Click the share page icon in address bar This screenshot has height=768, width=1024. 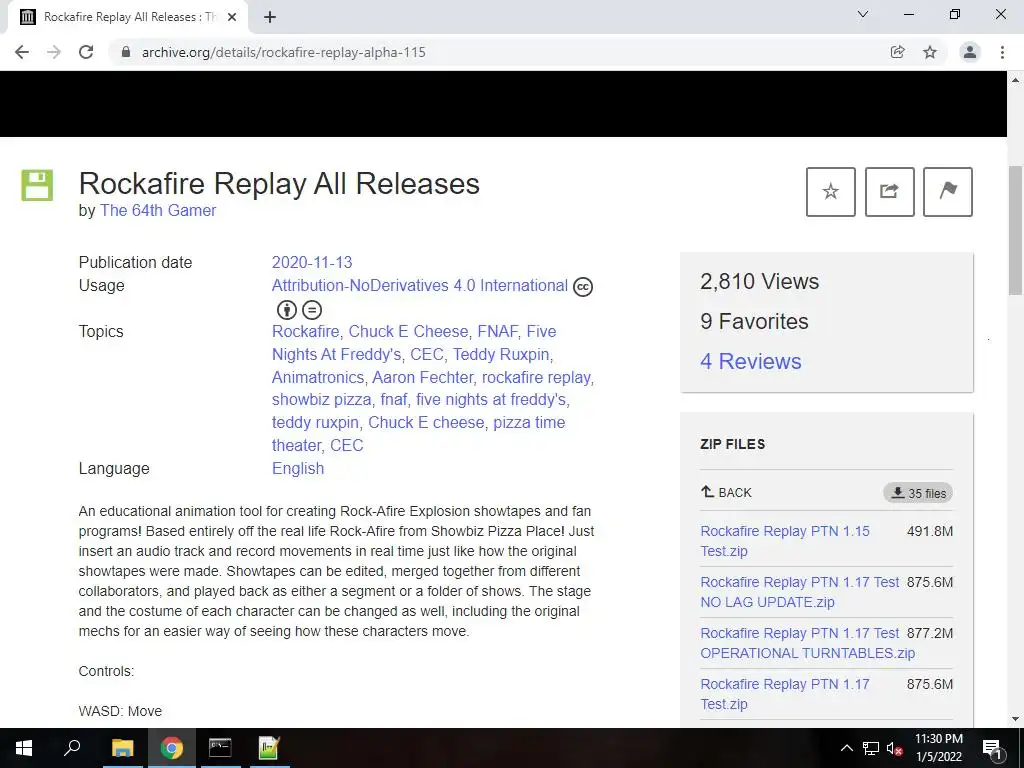(x=897, y=52)
